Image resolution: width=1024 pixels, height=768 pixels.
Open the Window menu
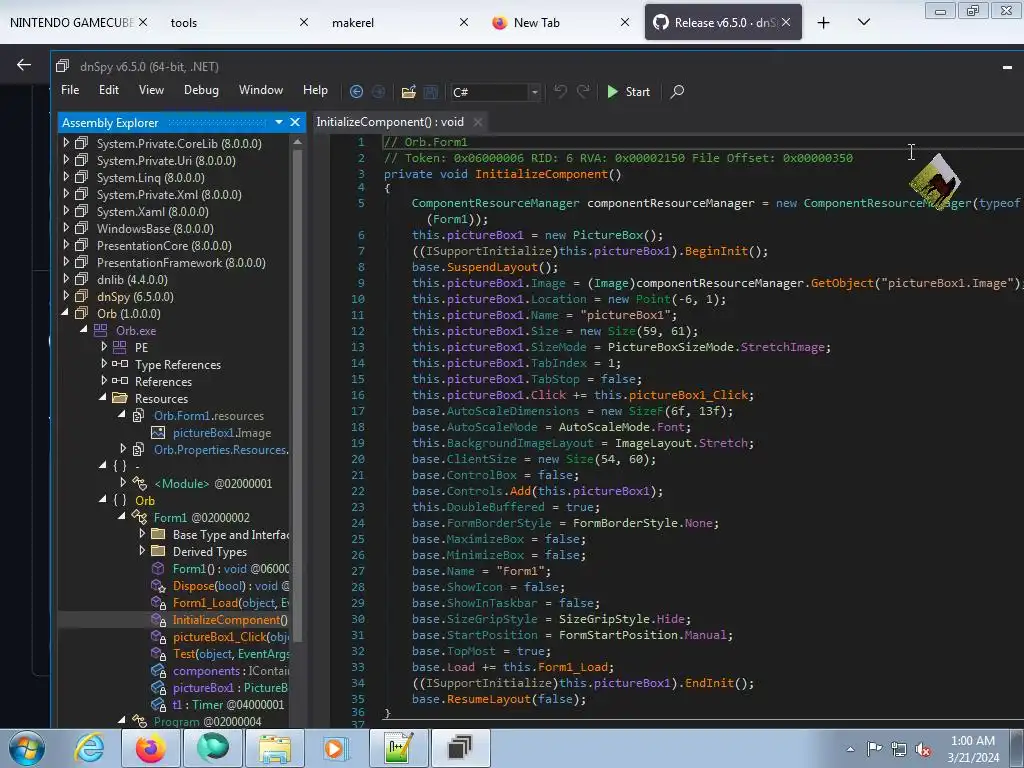tap(261, 90)
